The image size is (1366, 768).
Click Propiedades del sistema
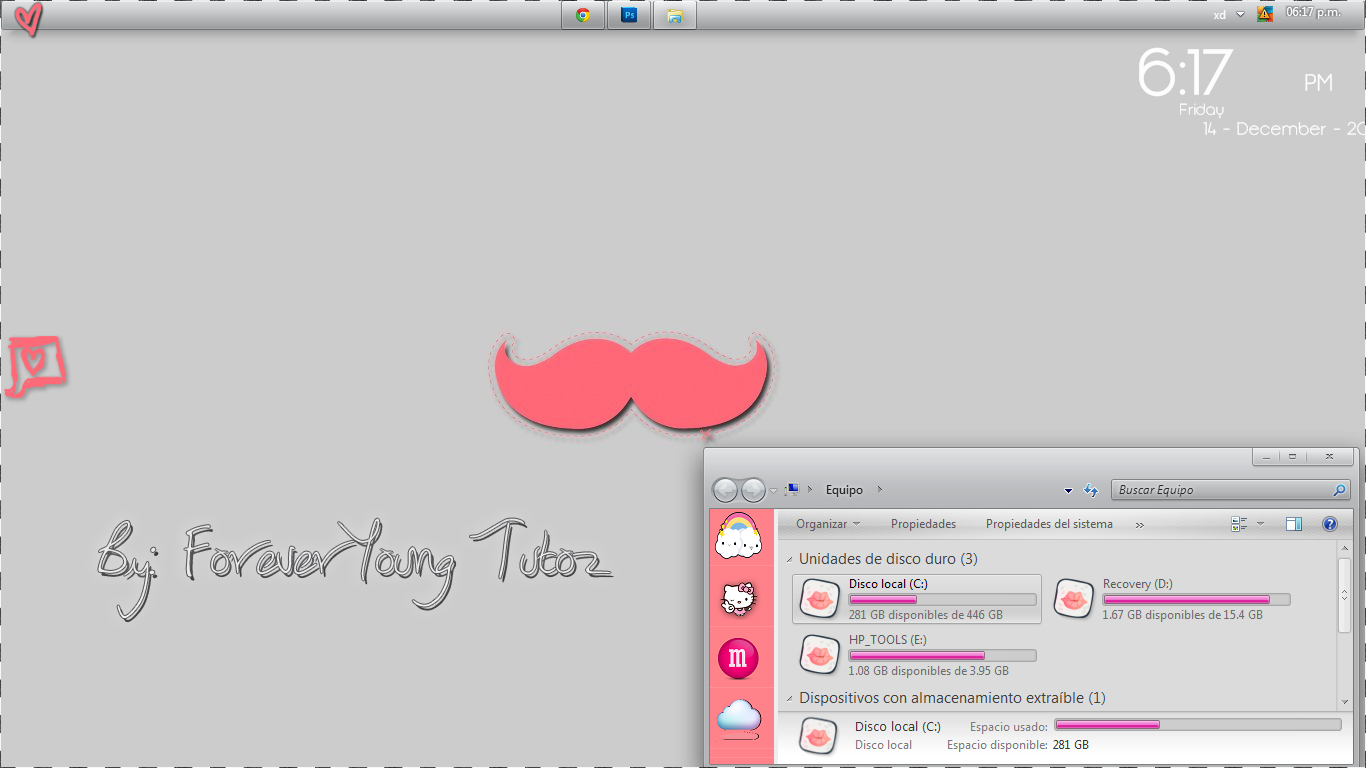tap(1049, 524)
